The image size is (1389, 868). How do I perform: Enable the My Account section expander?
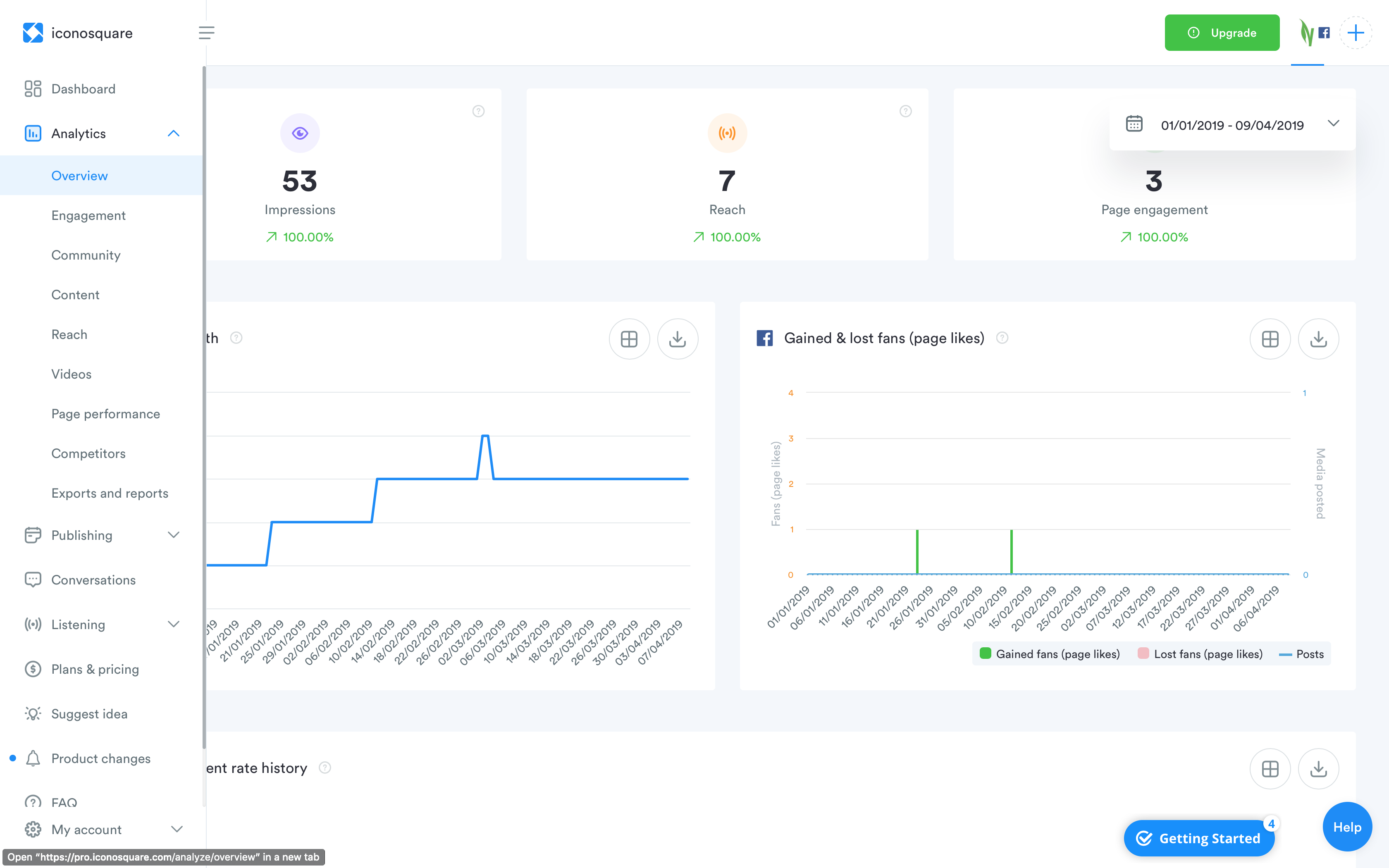pos(175,829)
